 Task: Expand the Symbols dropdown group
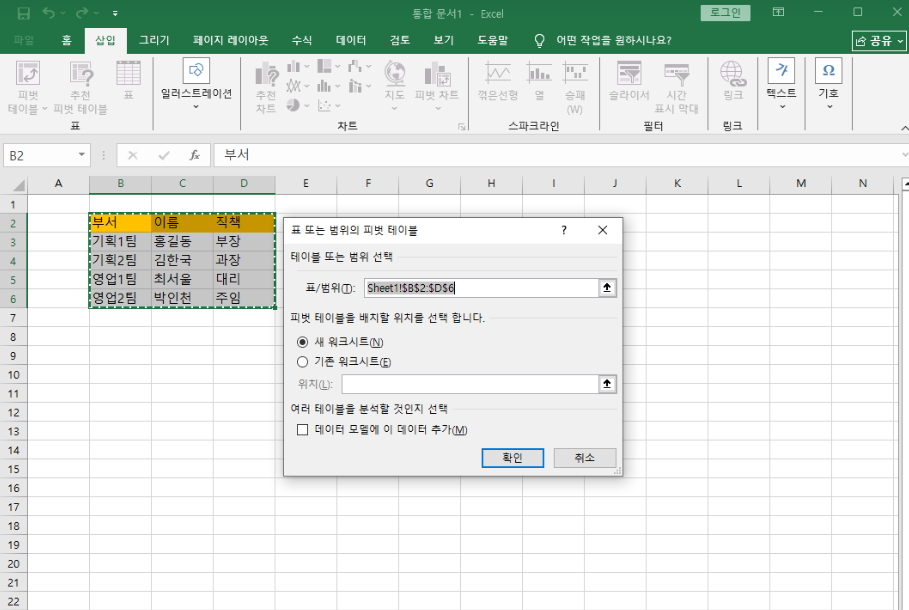coord(828,86)
